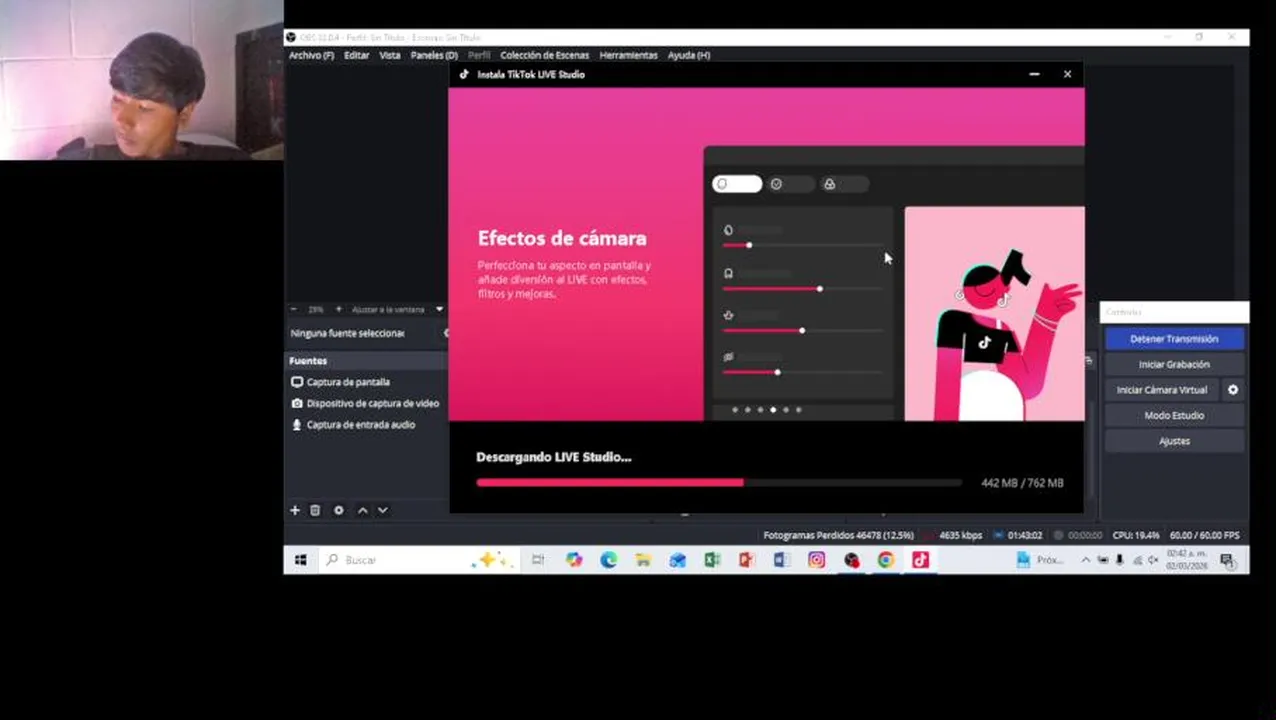The image size is (1276, 720).
Task: Click the trash icon to remove source
Action: (x=315, y=510)
